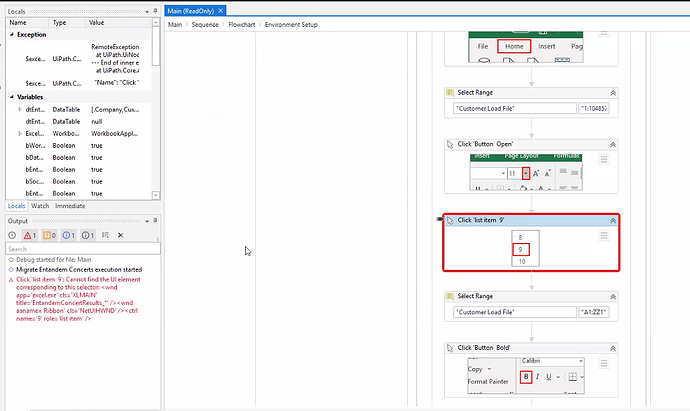Screen dimensions: 690x411
Task: Click the Select Range icon below 'list item 9'
Action: pos(450,296)
